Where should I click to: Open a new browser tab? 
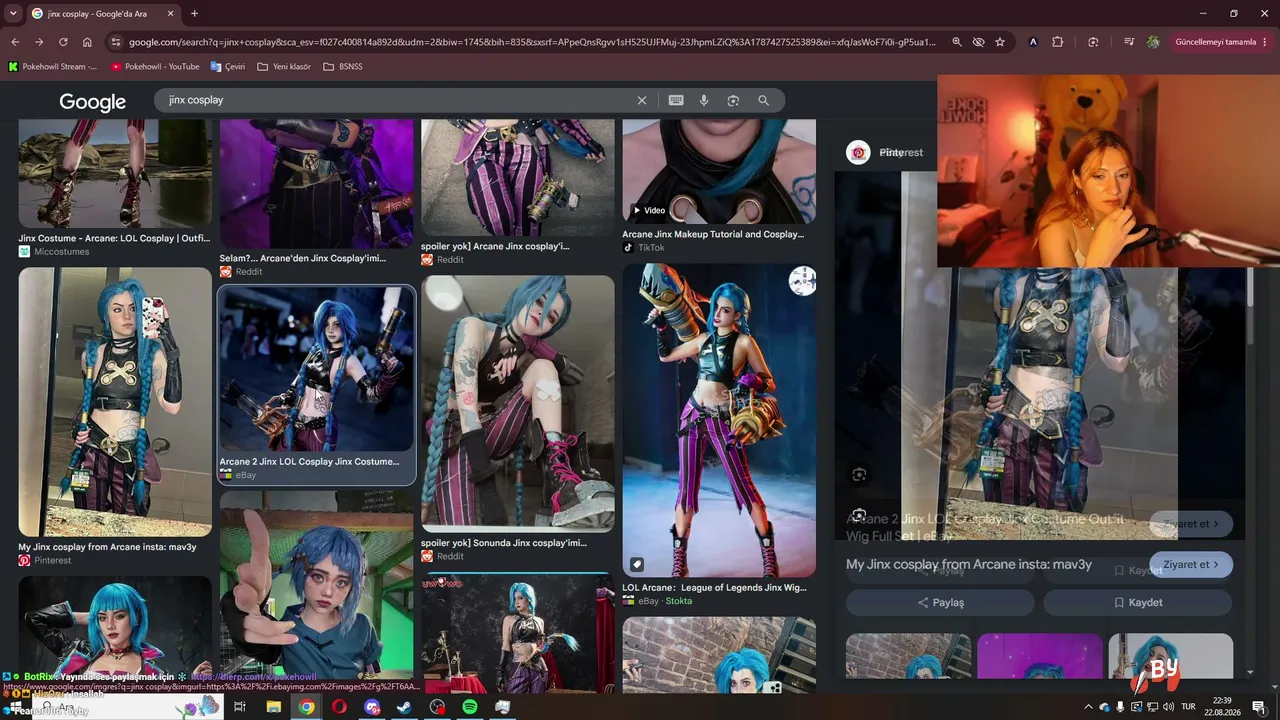point(194,14)
